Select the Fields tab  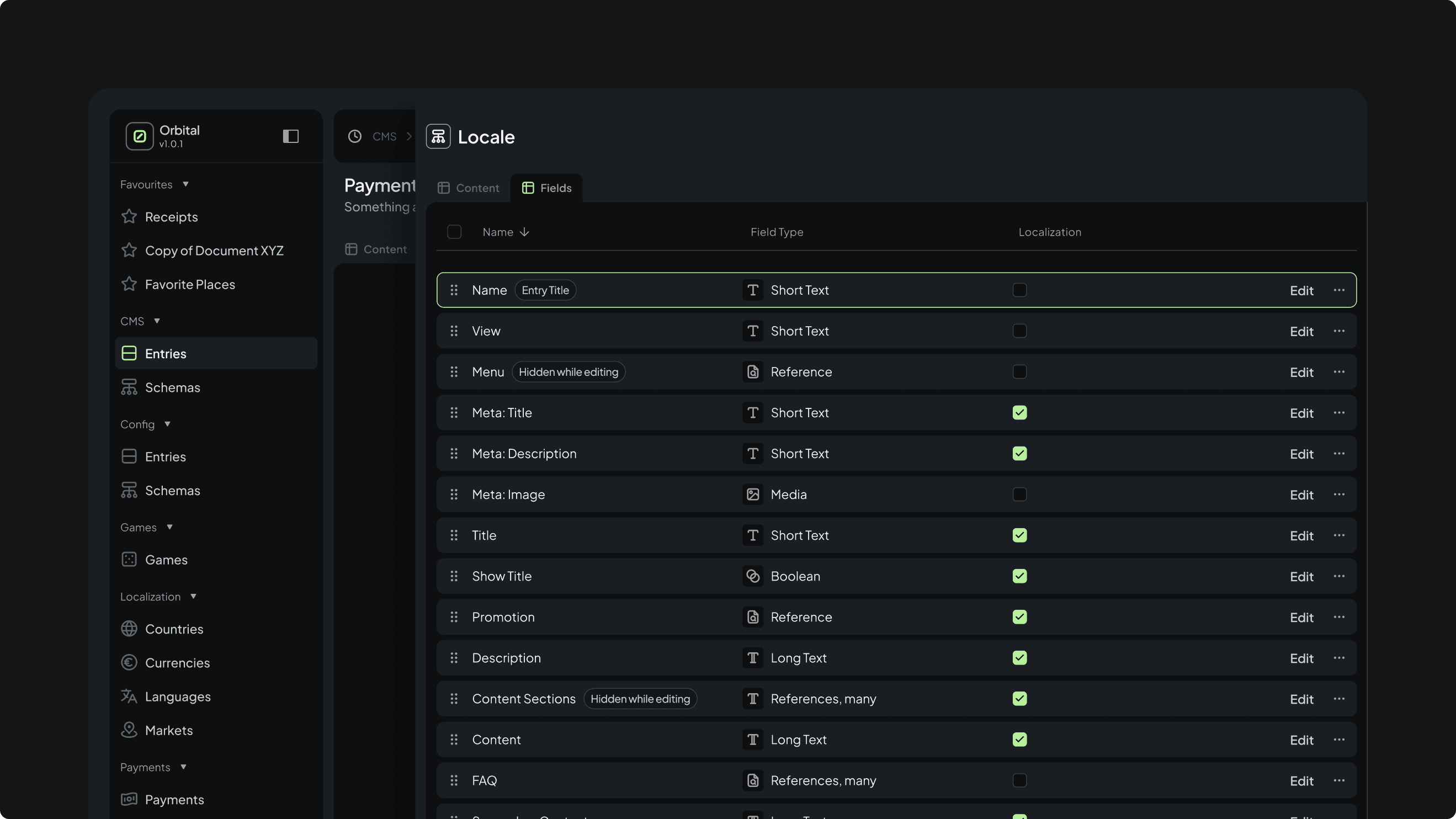pyautogui.click(x=546, y=188)
